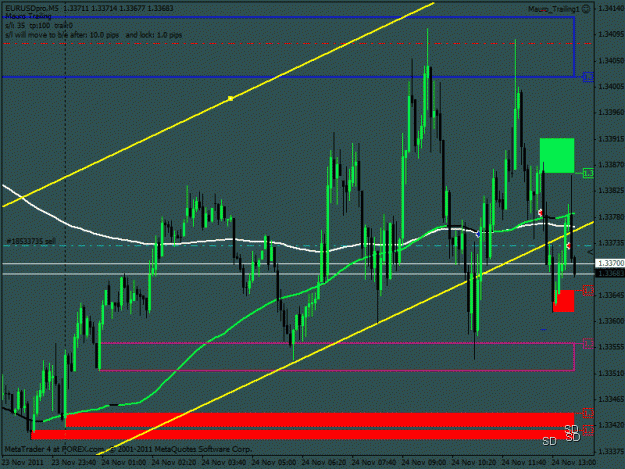Click the 1.34005 price scale value
This screenshot has width=625, height=469.
[611, 86]
